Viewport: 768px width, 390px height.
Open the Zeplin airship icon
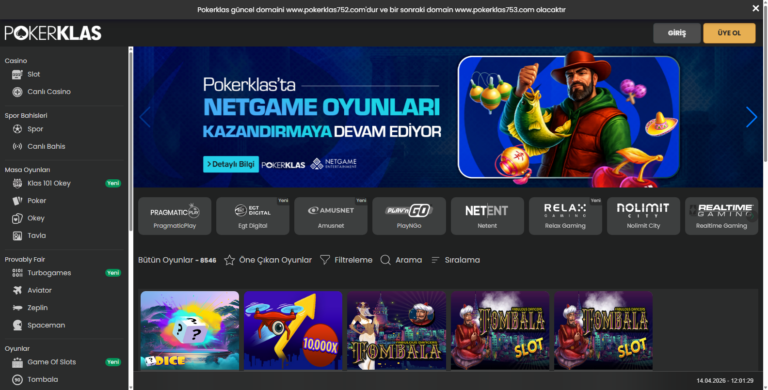[17, 308]
